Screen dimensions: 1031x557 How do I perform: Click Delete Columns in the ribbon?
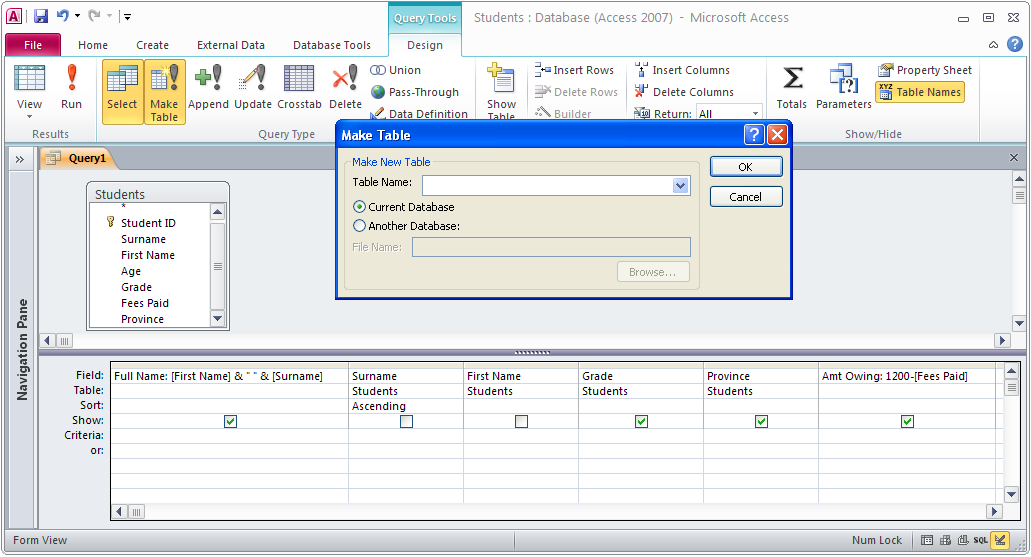(x=684, y=92)
